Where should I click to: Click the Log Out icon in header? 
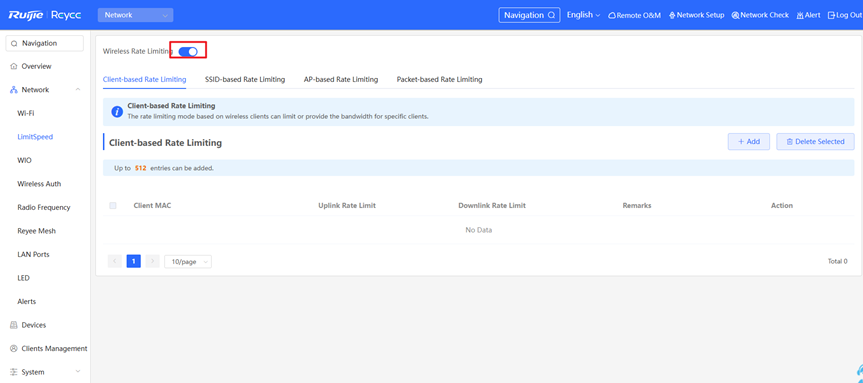tap(831, 15)
